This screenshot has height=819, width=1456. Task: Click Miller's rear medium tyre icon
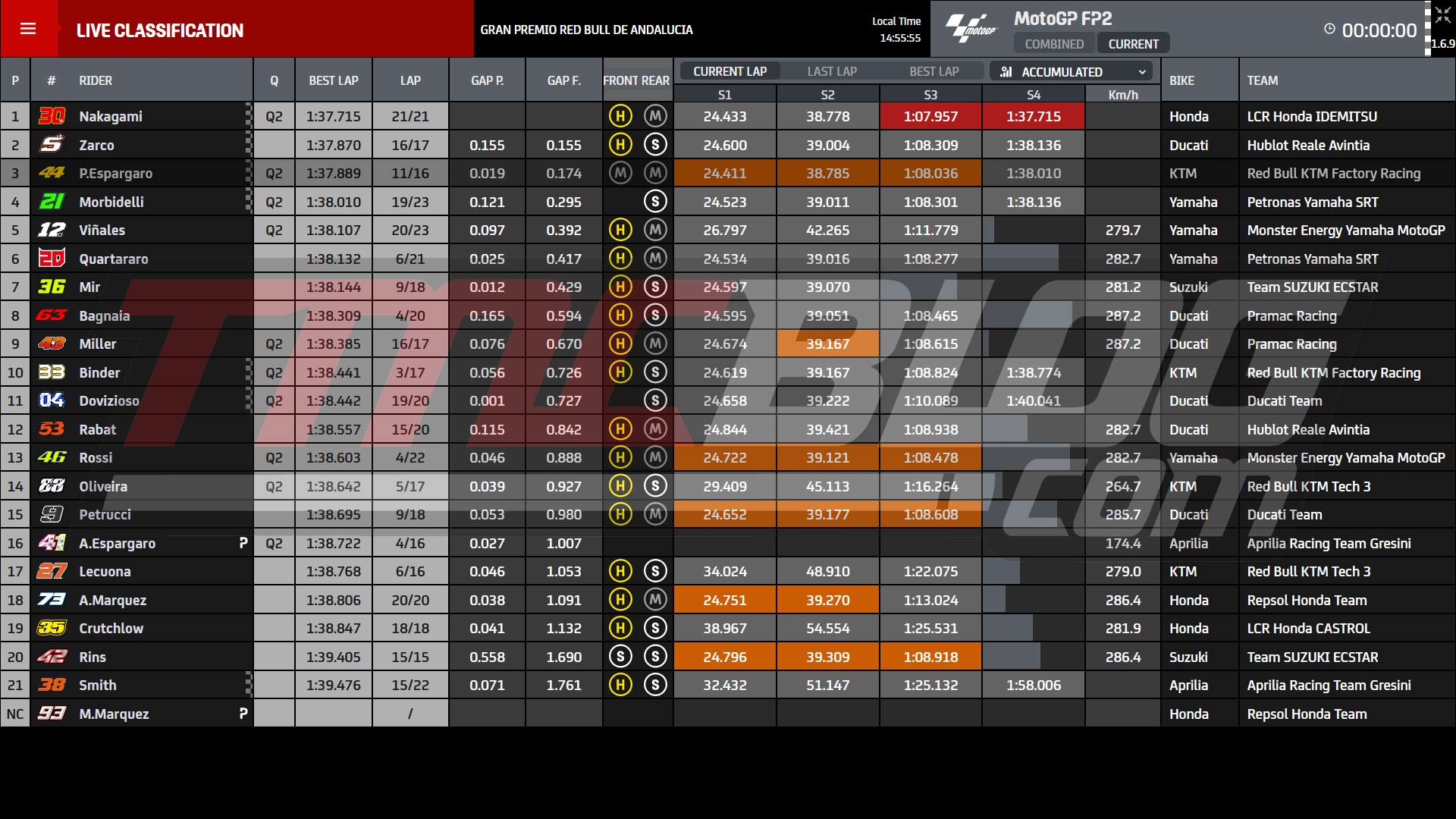pyautogui.click(x=655, y=344)
